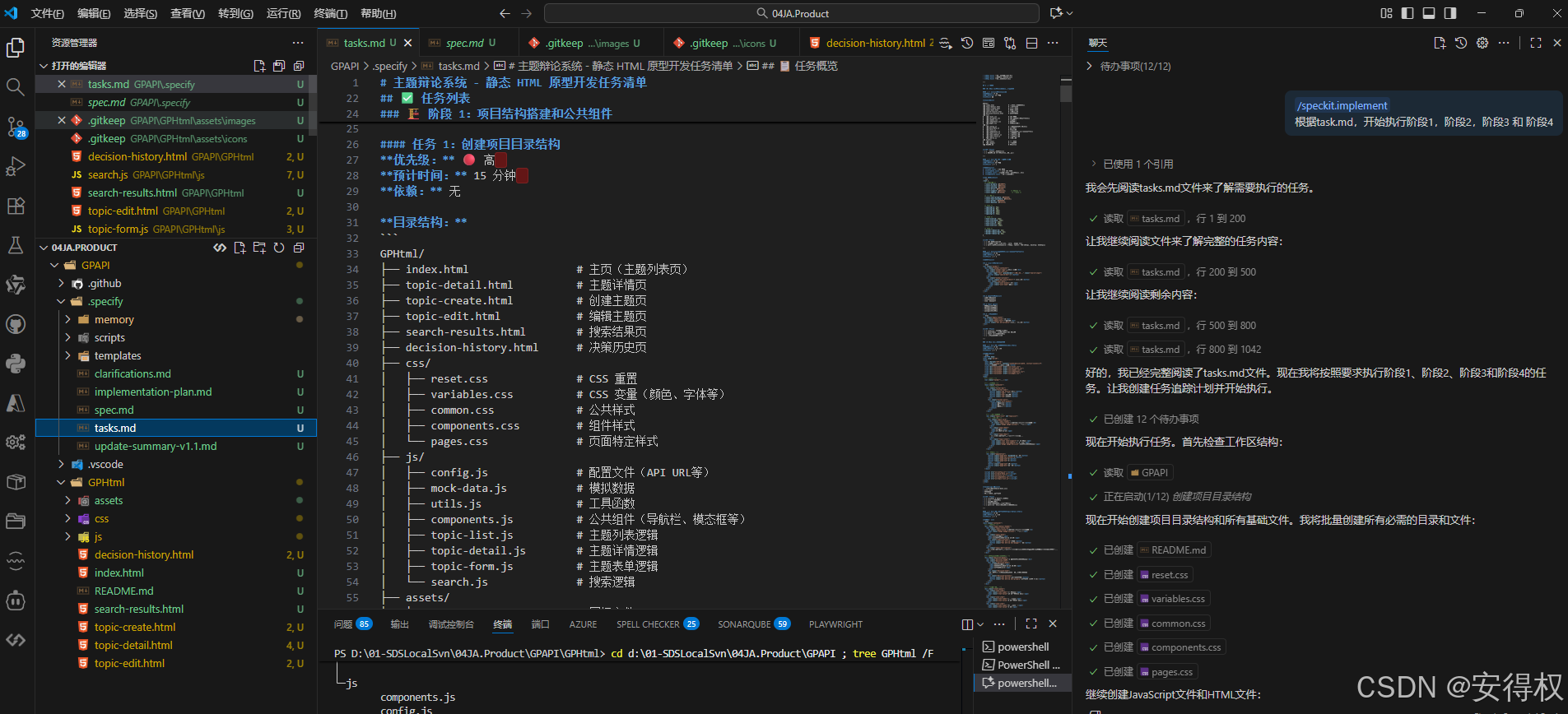Viewport: 1568px width, 714px height.
Task: Open the Explorer view in activity bar
Action: click(16, 48)
